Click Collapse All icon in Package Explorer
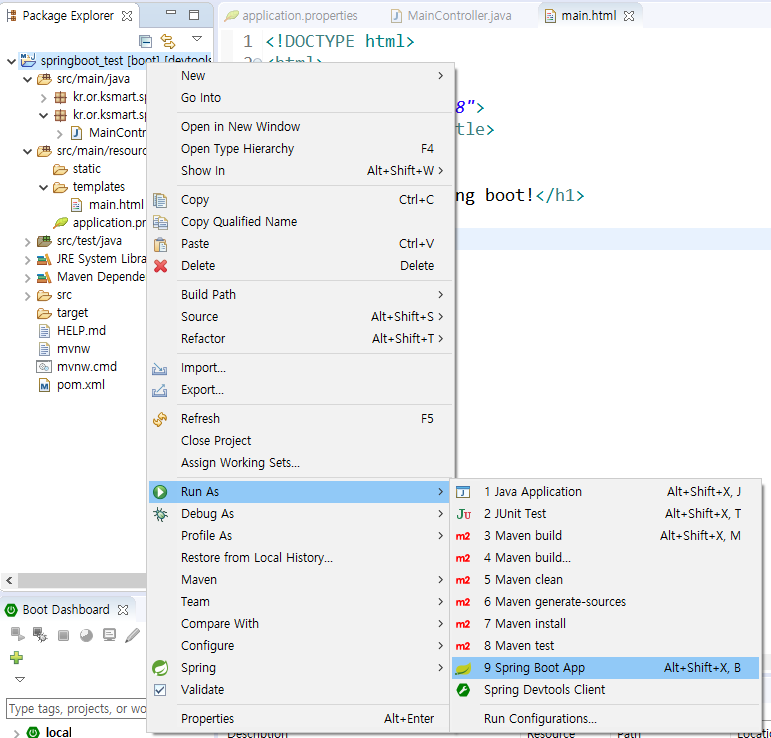 pos(146,41)
